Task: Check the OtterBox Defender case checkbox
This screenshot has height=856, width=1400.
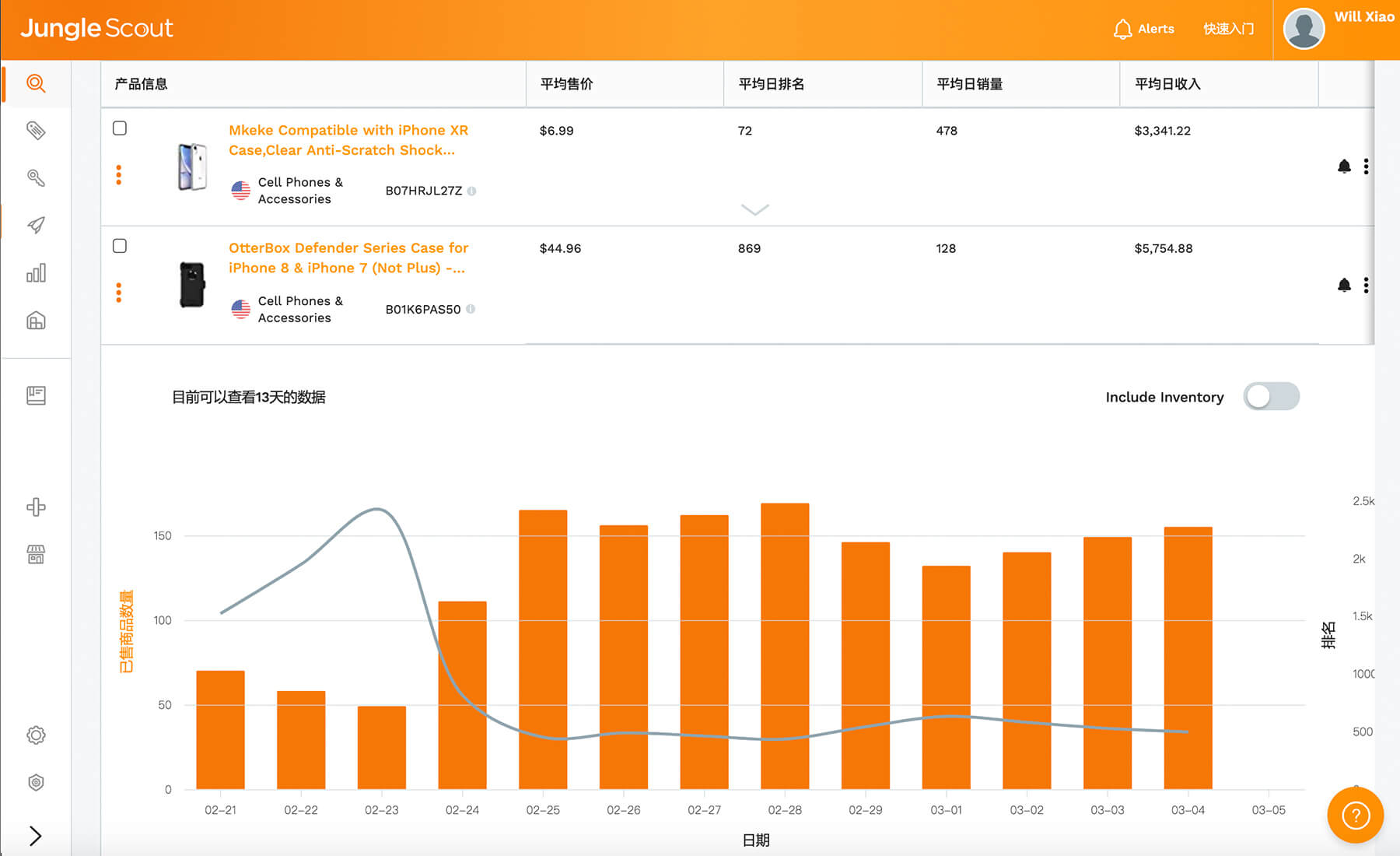Action: click(120, 246)
